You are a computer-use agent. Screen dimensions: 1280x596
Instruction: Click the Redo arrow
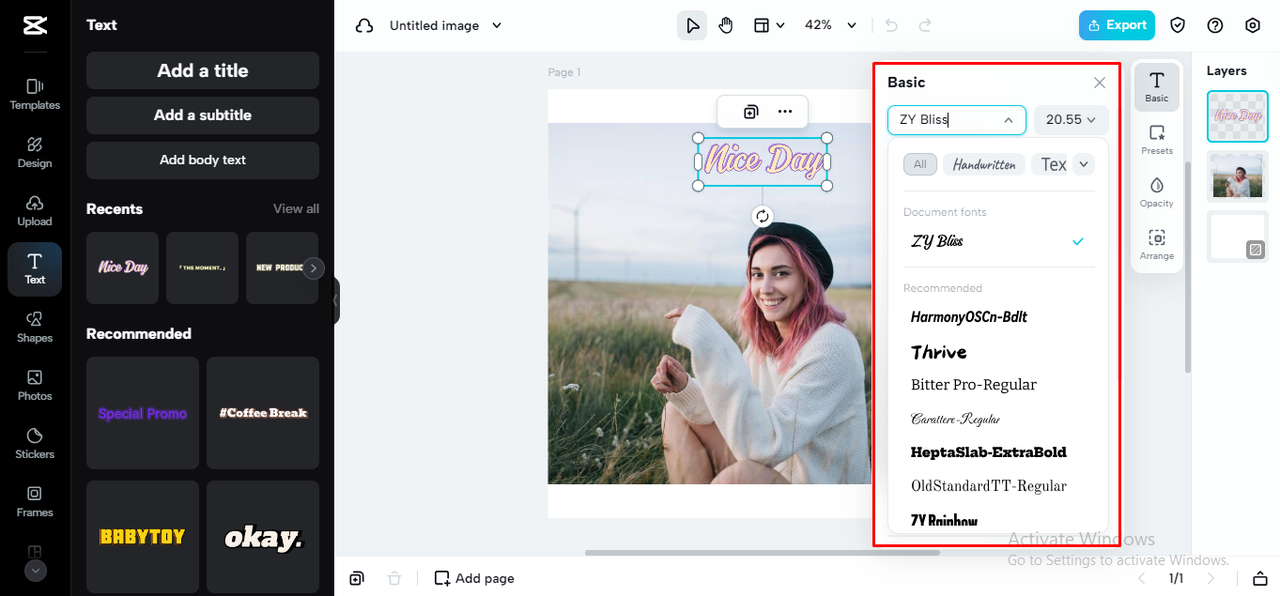(x=925, y=26)
